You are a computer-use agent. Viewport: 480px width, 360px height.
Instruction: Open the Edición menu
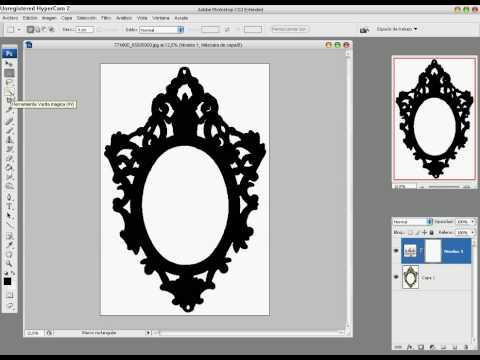coord(30,18)
